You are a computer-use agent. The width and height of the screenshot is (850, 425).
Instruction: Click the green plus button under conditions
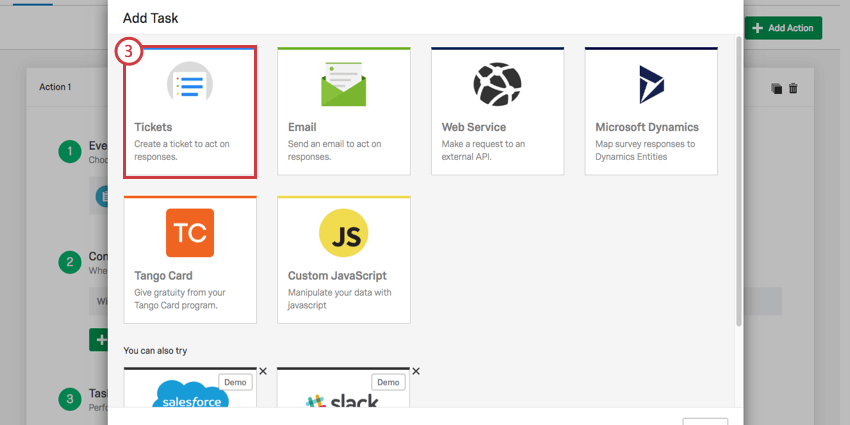pos(99,340)
